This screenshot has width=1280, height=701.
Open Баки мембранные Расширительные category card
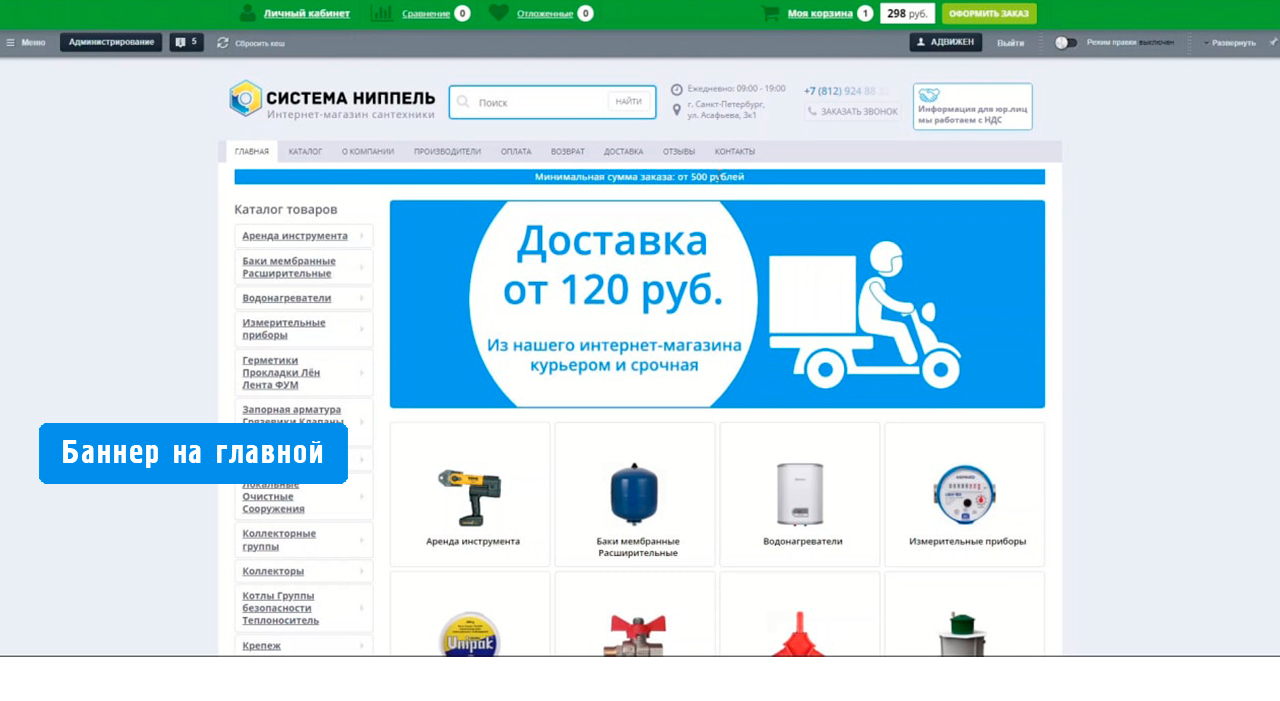click(x=635, y=494)
